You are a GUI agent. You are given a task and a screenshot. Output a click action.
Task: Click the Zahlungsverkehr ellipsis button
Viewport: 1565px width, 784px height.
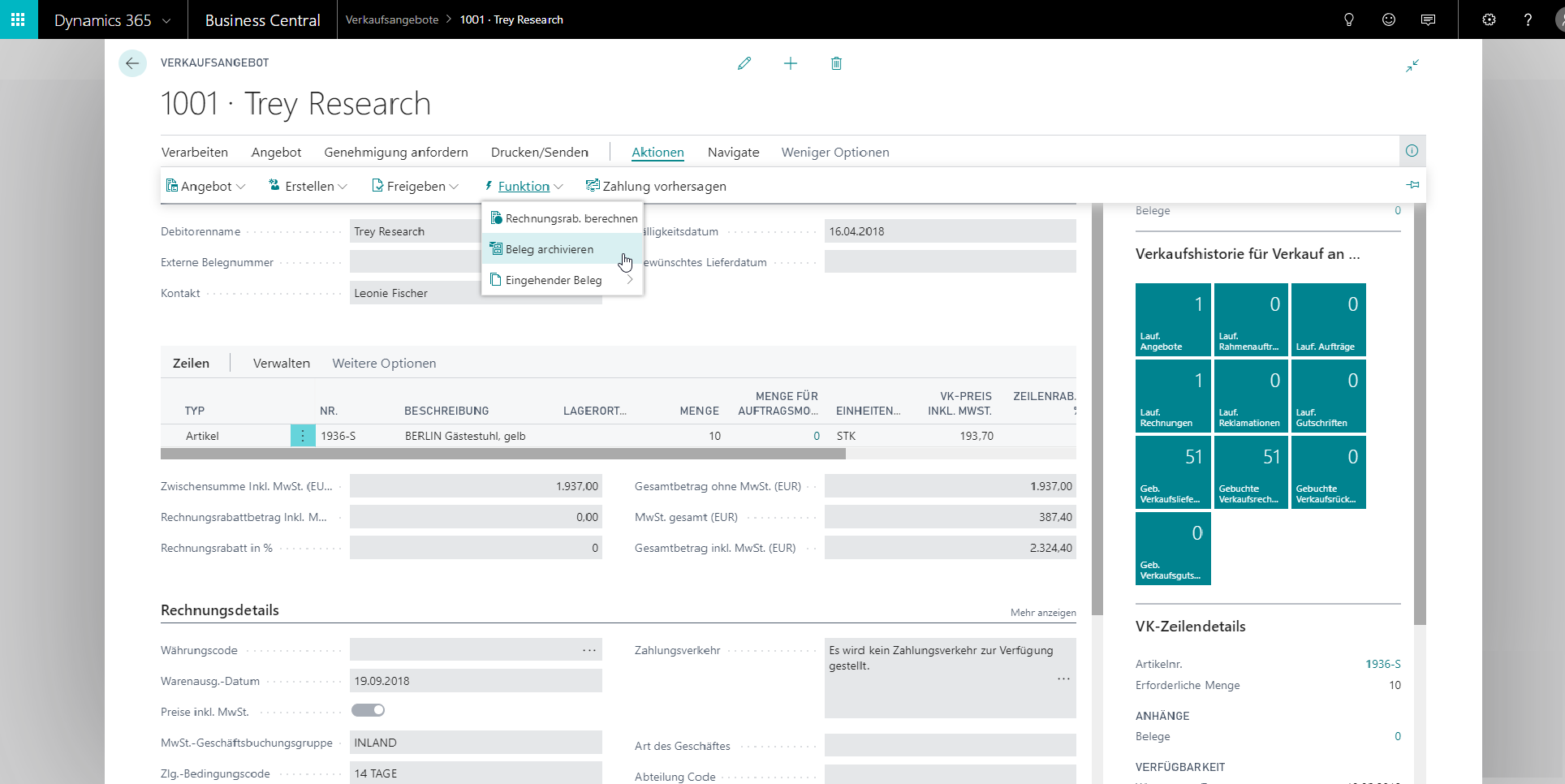[1063, 678]
